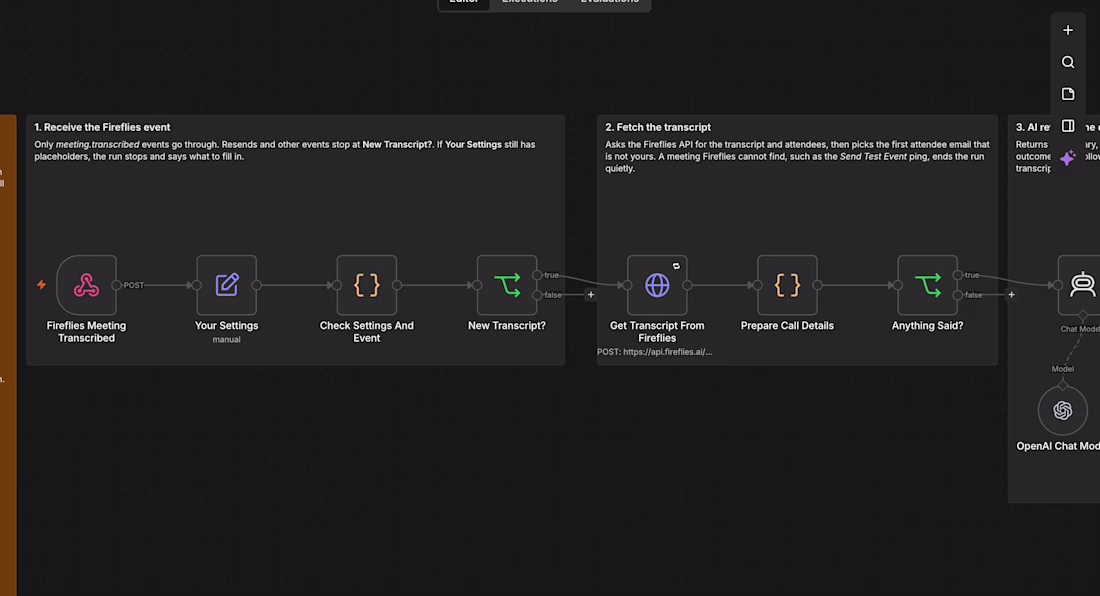The image size is (1100, 596).
Task: Click the sticky note heading "2. Fetch the transcript"
Action: 658,127
